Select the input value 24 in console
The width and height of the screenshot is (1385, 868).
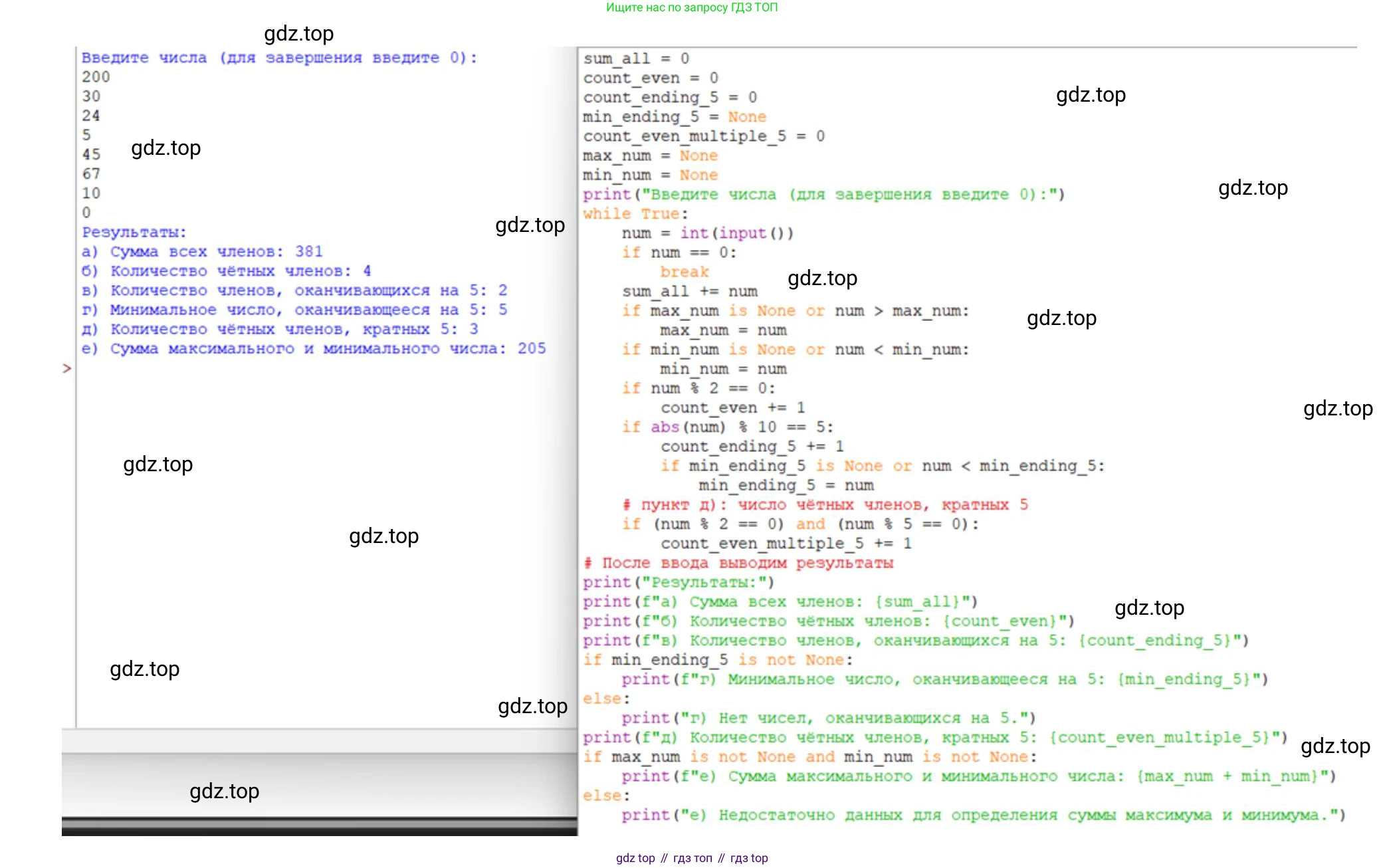point(91,116)
